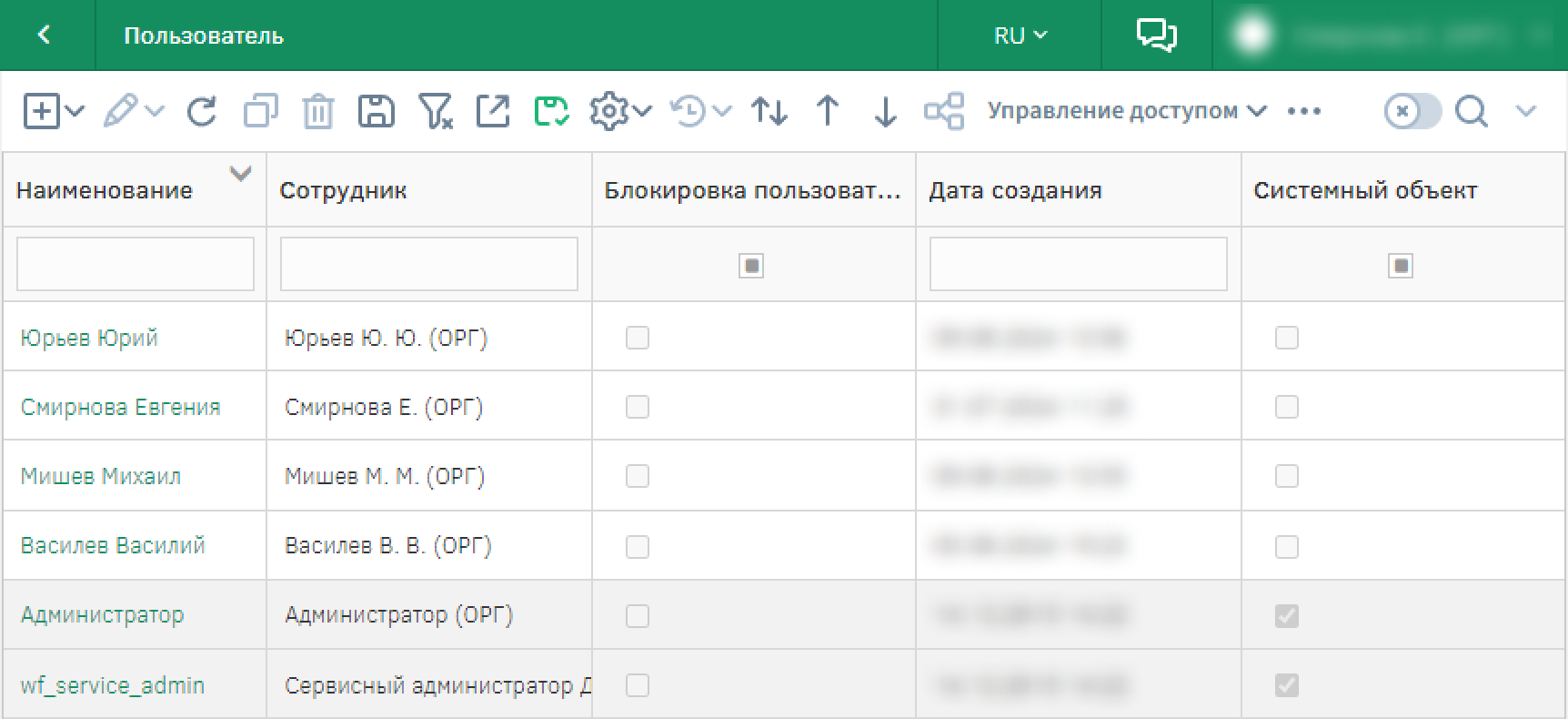
Task: Open the Администратор user link
Action: (102, 615)
